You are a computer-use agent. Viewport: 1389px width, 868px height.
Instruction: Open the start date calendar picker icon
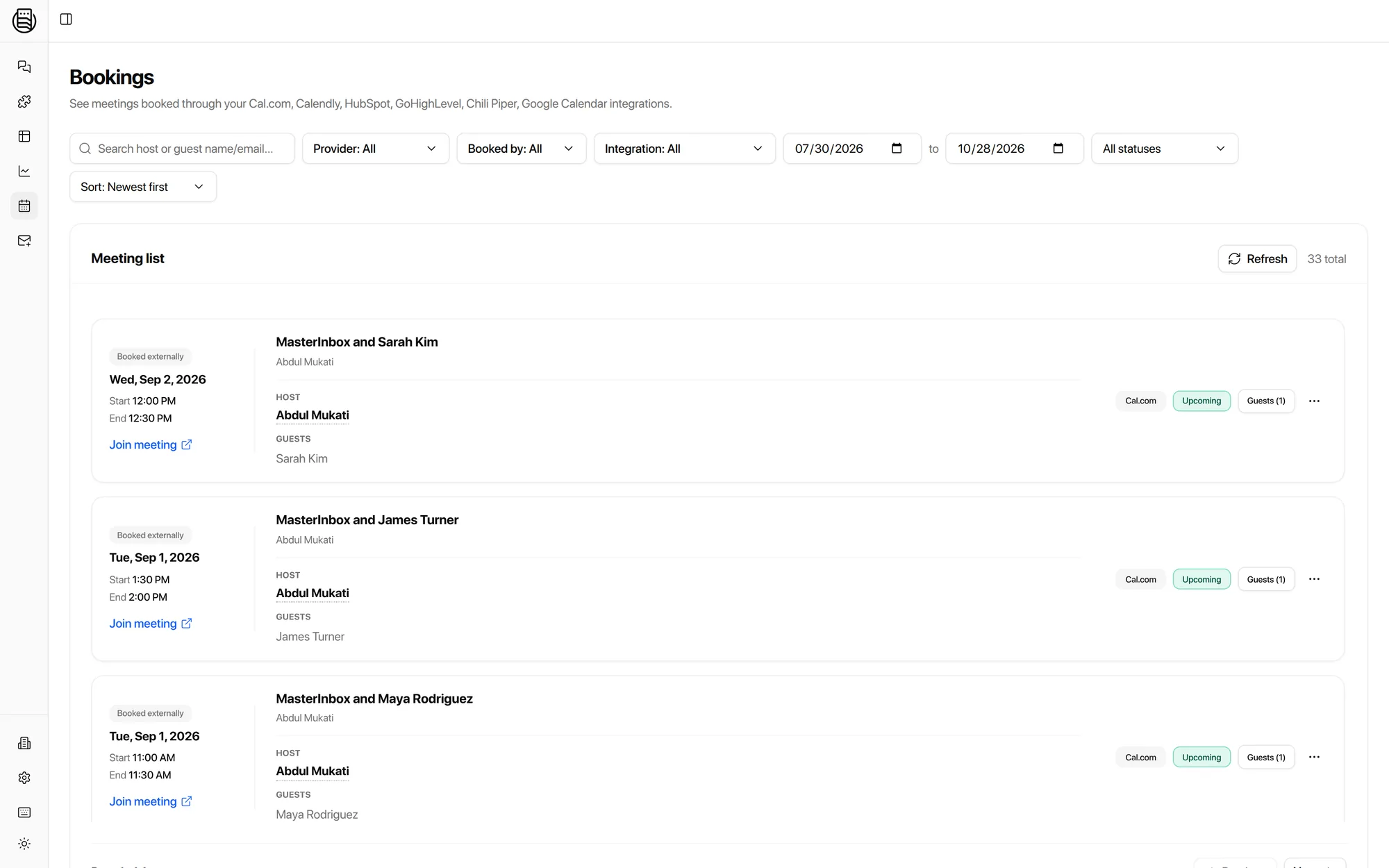(897, 148)
